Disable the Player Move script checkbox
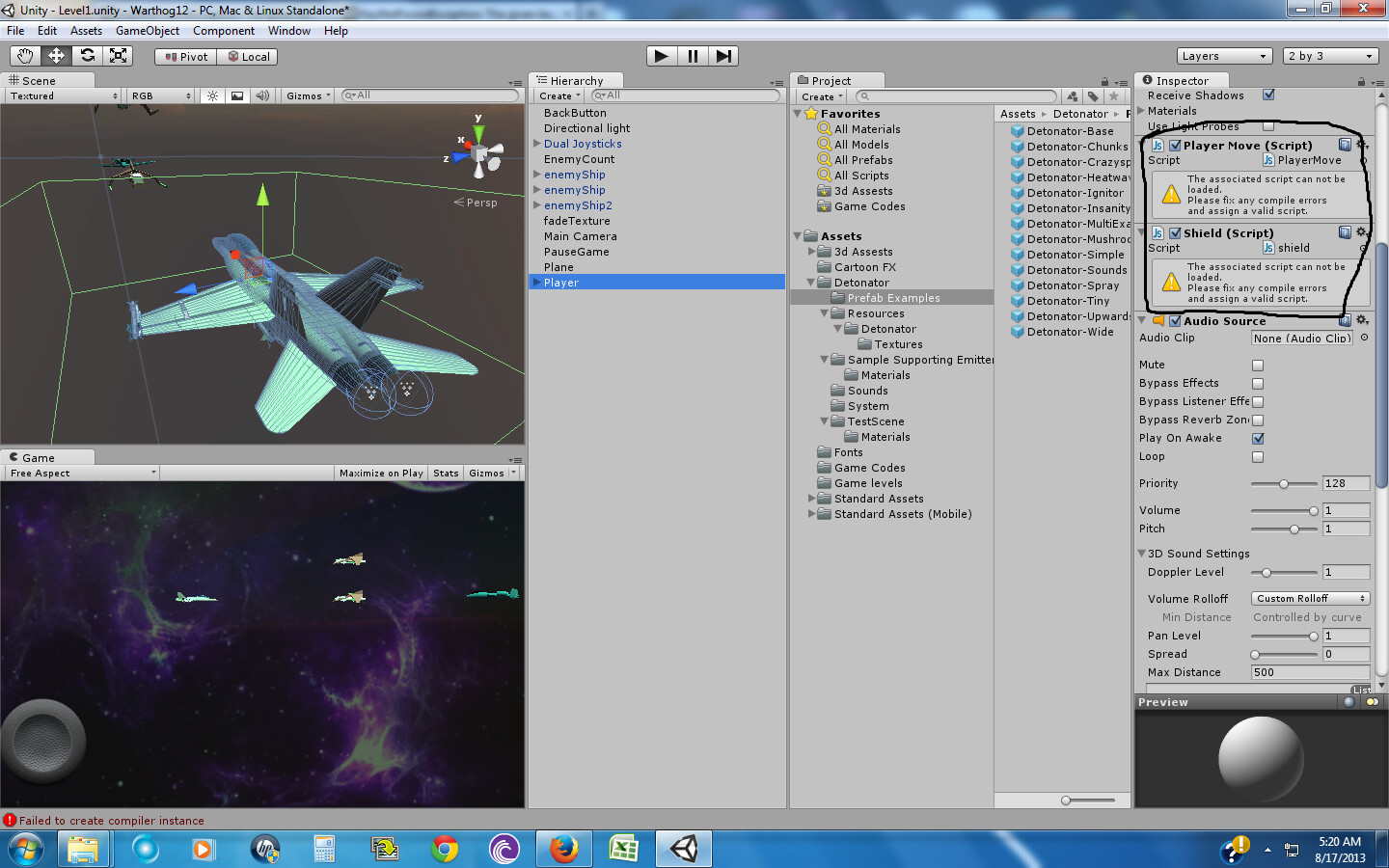 click(1174, 145)
